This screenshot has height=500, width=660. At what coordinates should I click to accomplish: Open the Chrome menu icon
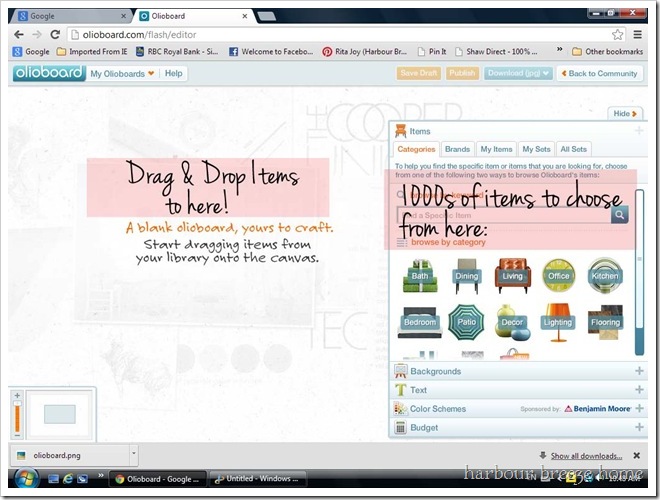[x=638, y=35]
